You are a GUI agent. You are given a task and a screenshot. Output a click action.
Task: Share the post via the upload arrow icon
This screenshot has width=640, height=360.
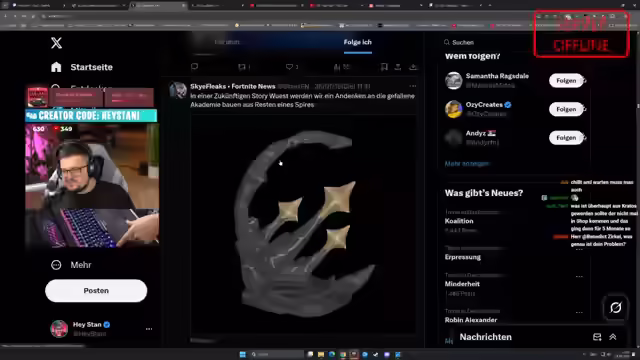pyautogui.click(x=398, y=67)
